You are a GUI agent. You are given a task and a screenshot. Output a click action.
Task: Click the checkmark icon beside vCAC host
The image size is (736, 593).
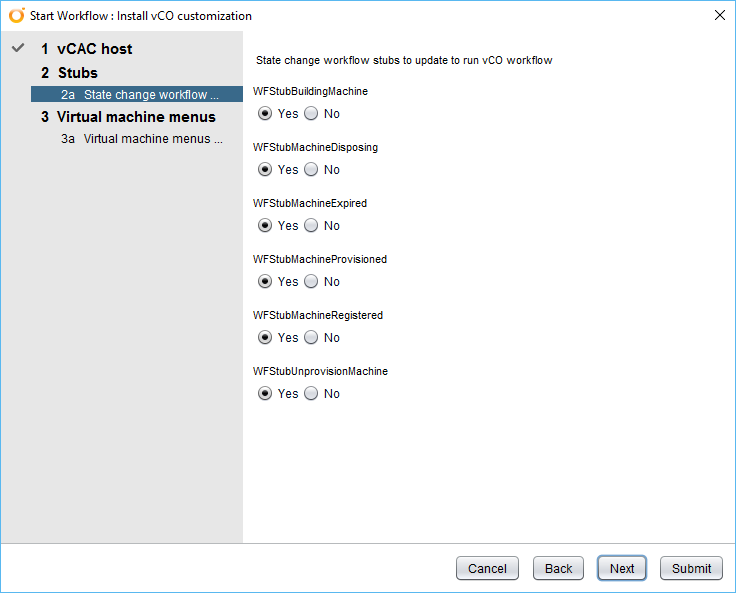point(17,48)
